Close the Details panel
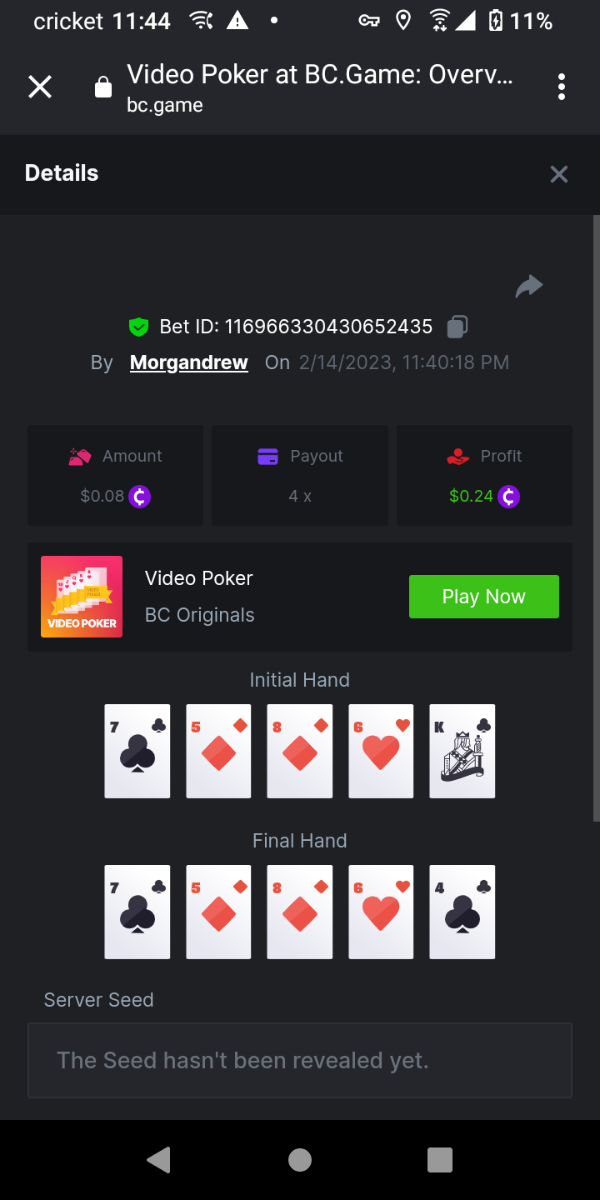The width and height of the screenshot is (600, 1200). 559,174
